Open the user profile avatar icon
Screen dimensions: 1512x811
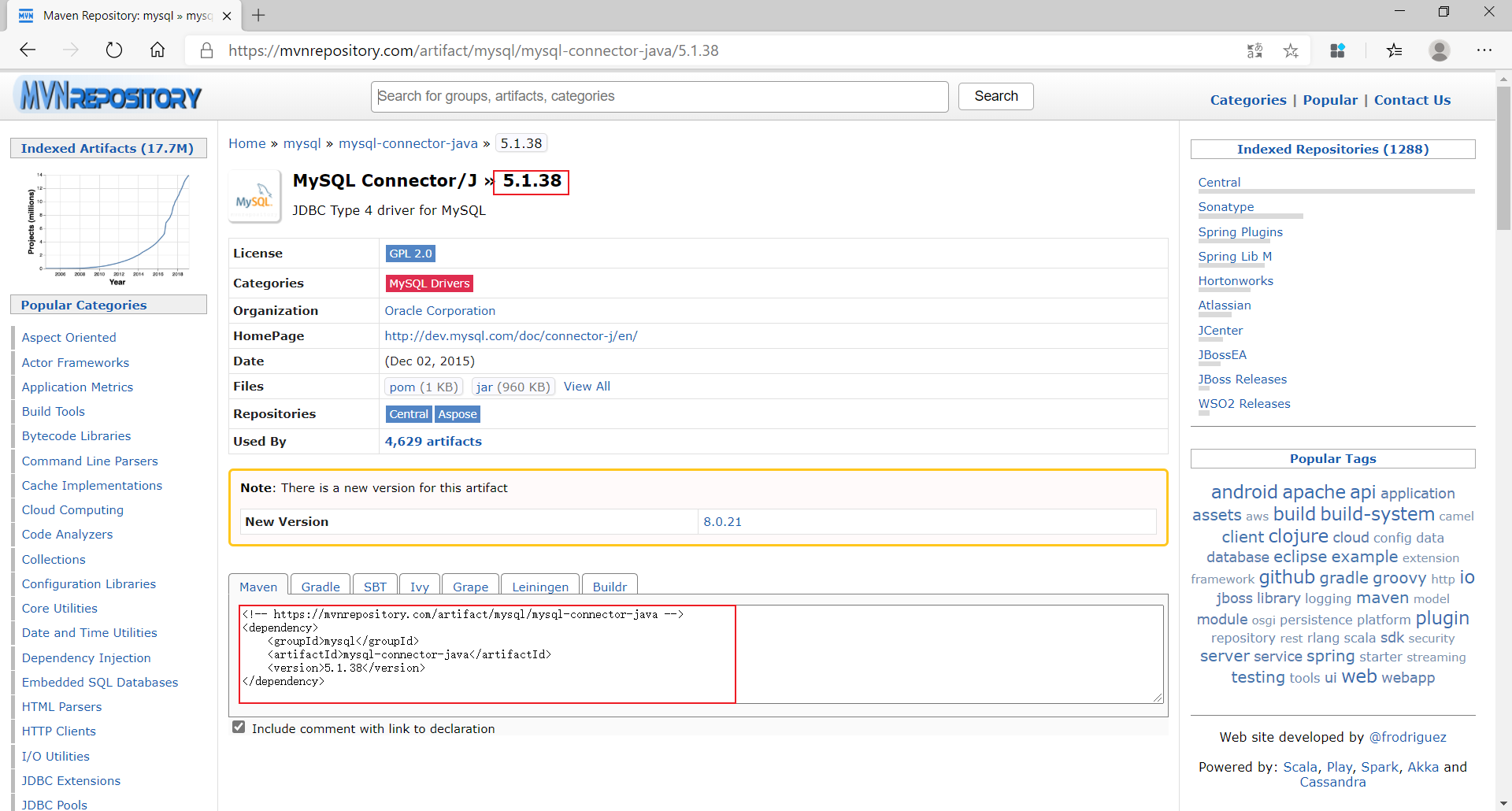pyautogui.click(x=1440, y=50)
